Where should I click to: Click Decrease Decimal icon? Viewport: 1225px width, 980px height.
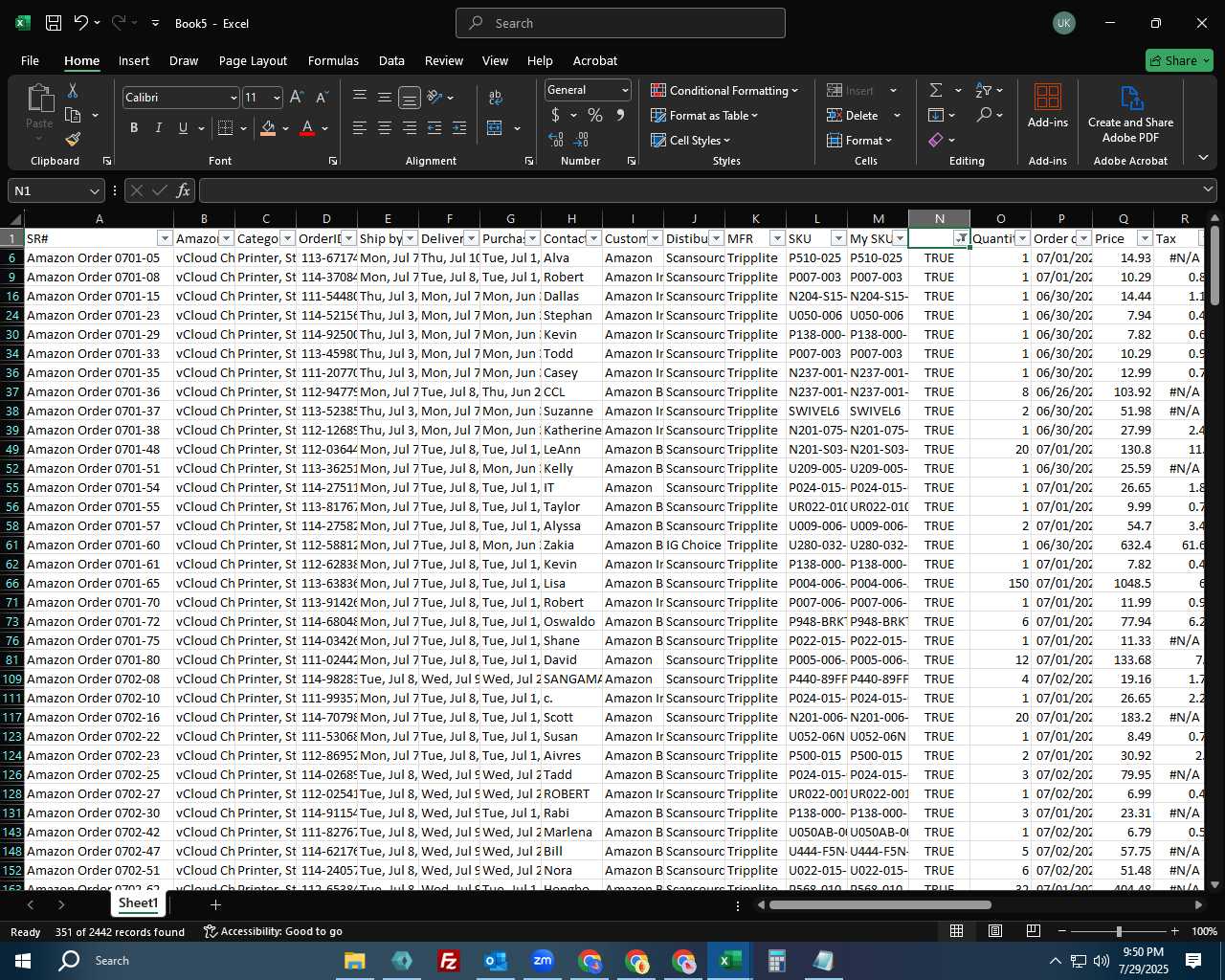click(x=583, y=139)
